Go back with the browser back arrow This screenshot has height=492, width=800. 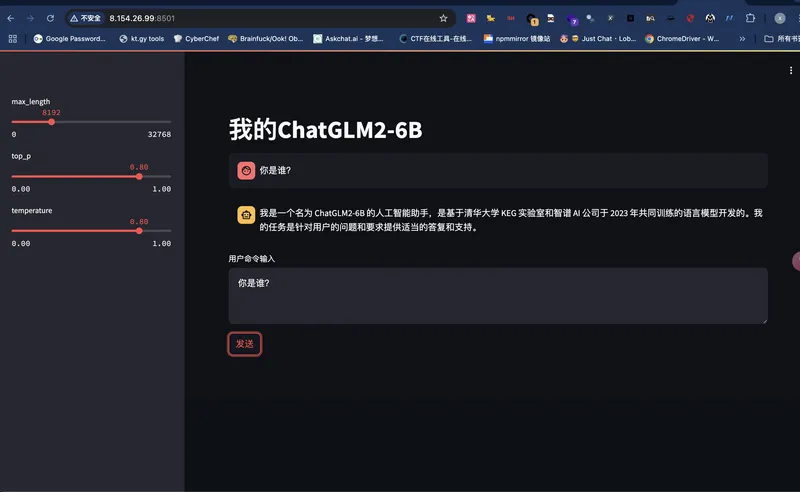[x=11, y=18]
